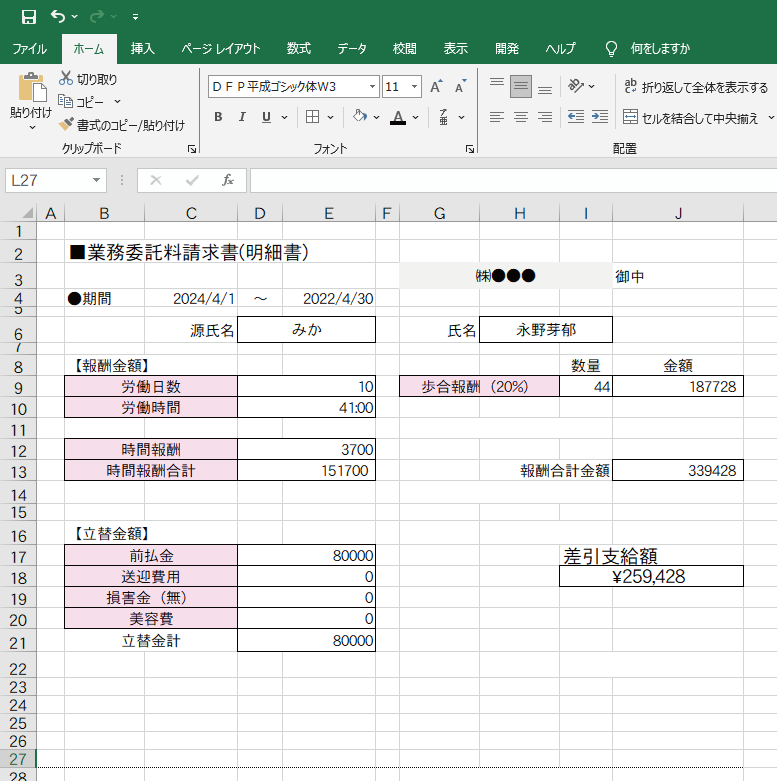This screenshot has height=781, width=777.
Task: Click the Save icon in quick access toolbar
Action: tap(28, 16)
